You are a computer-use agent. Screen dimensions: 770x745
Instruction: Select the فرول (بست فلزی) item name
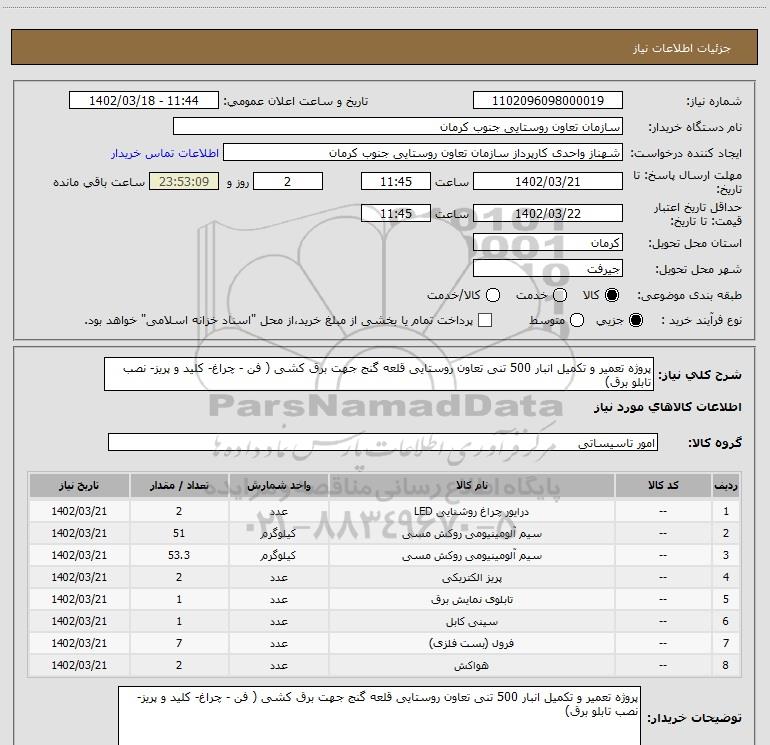[x=472, y=643]
